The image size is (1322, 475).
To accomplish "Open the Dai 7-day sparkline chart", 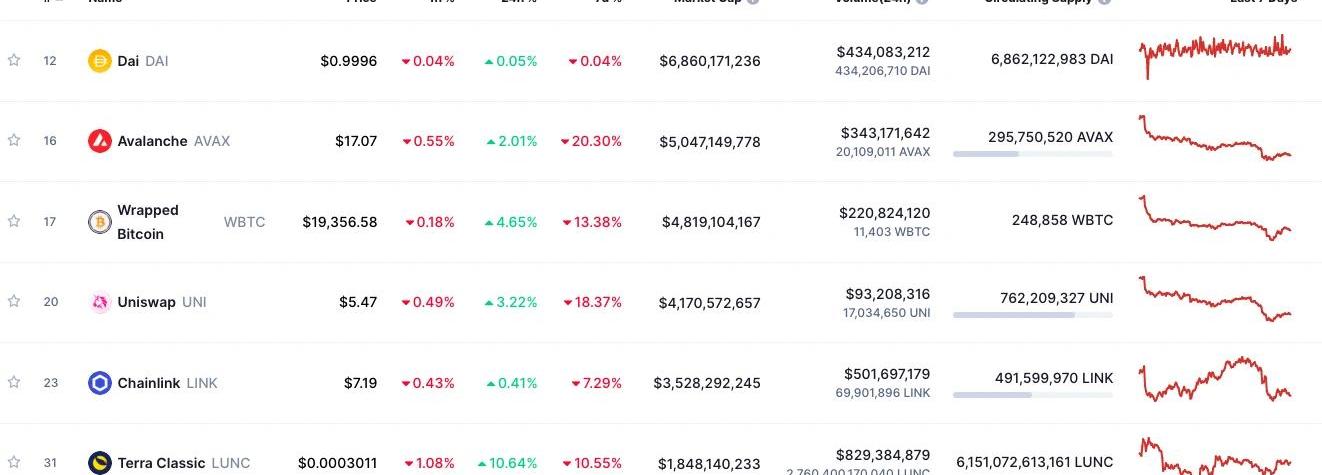I will (1214, 54).
